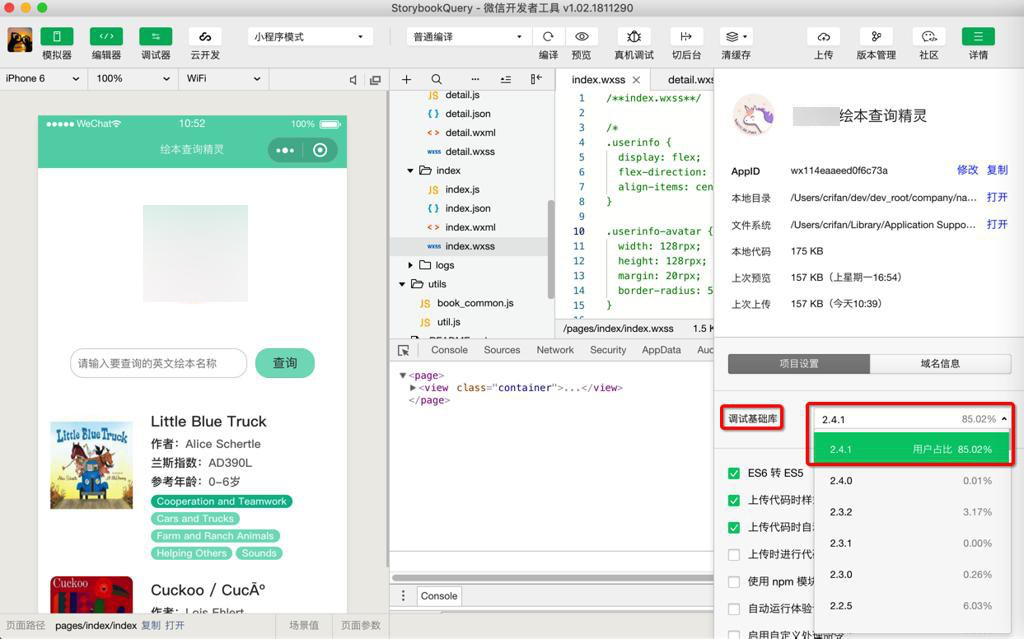Open console drawer three-dot menu
Image resolution: width=1024 pixels, height=639 pixels.
click(403, 596)
